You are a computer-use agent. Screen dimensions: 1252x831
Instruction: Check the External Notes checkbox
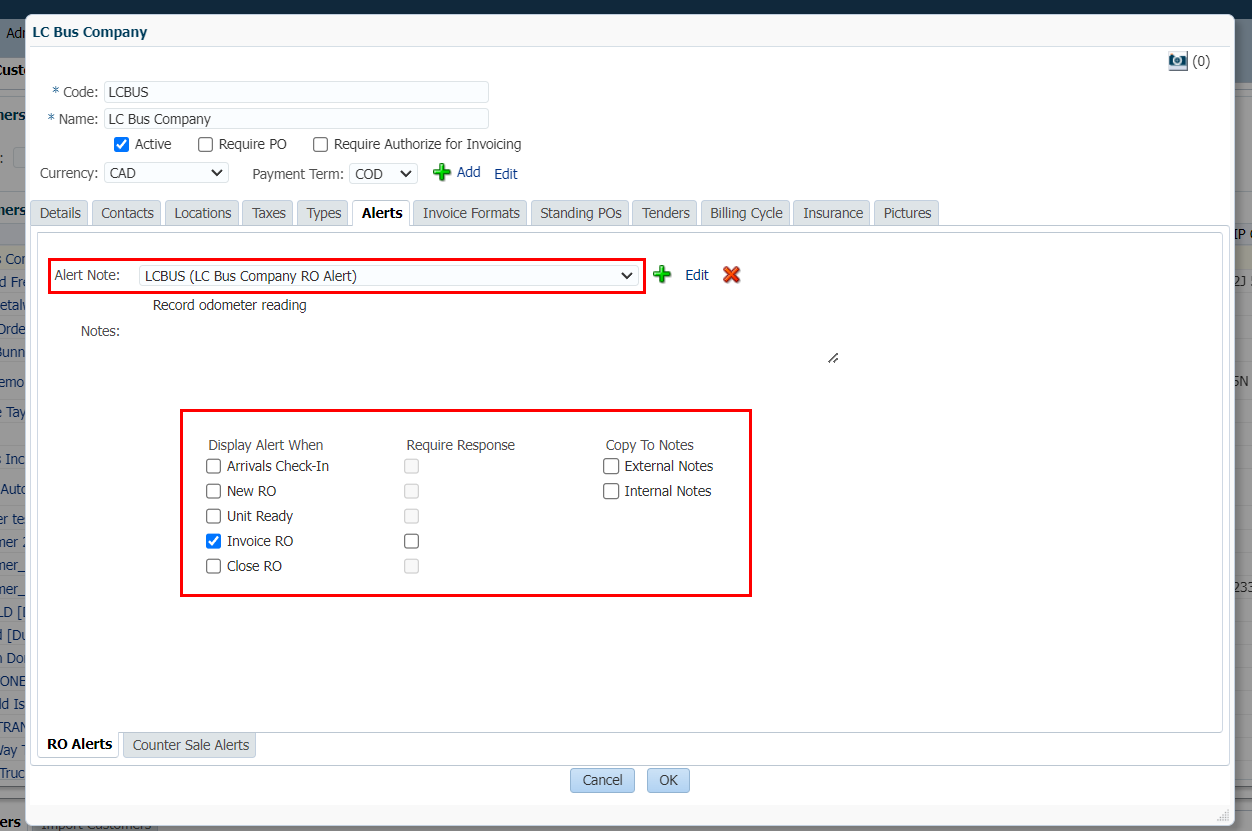tap(611, 466)
